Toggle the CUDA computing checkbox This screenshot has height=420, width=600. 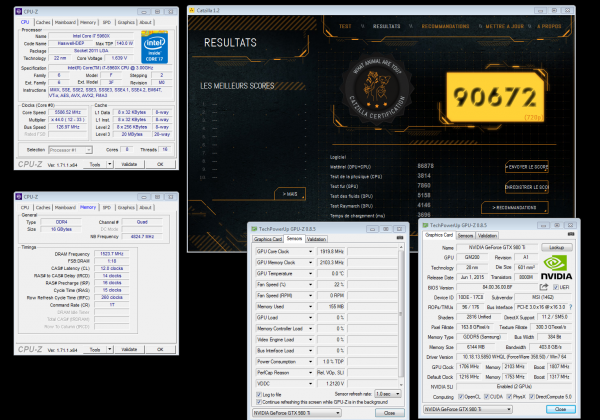pos(487,397)
